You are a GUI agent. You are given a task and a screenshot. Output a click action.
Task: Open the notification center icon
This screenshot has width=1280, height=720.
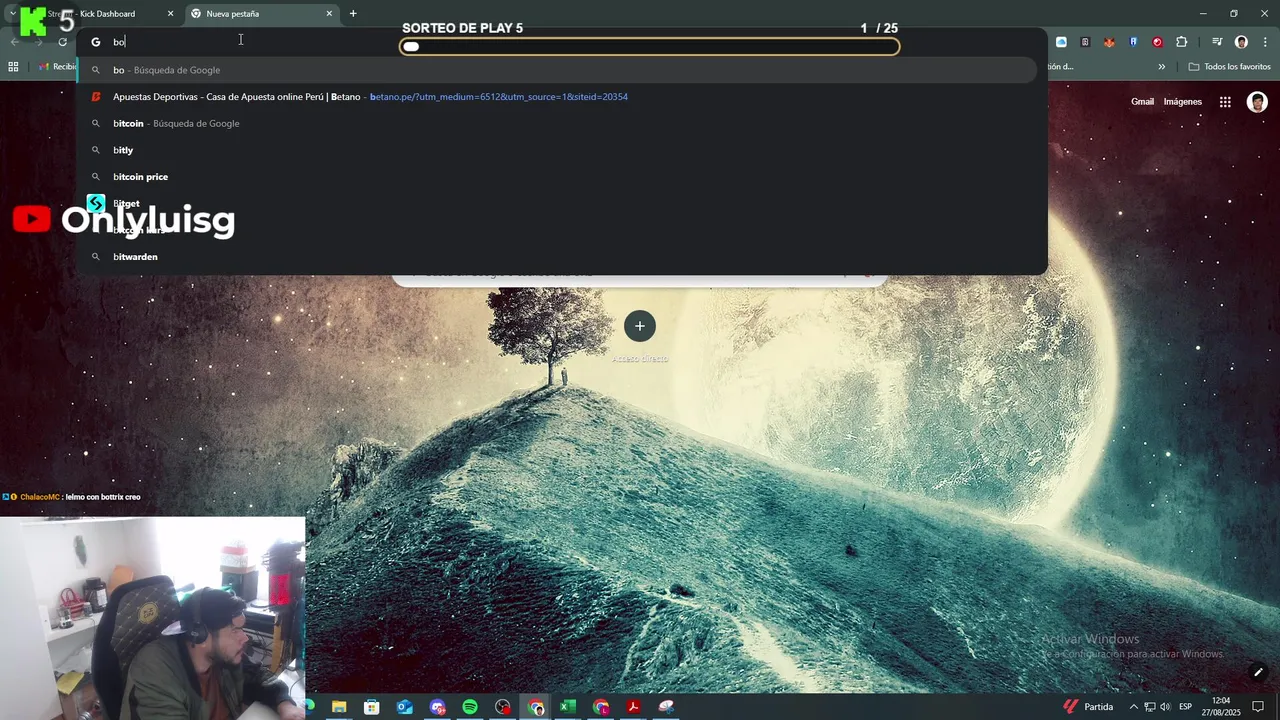click(1258, 707)
